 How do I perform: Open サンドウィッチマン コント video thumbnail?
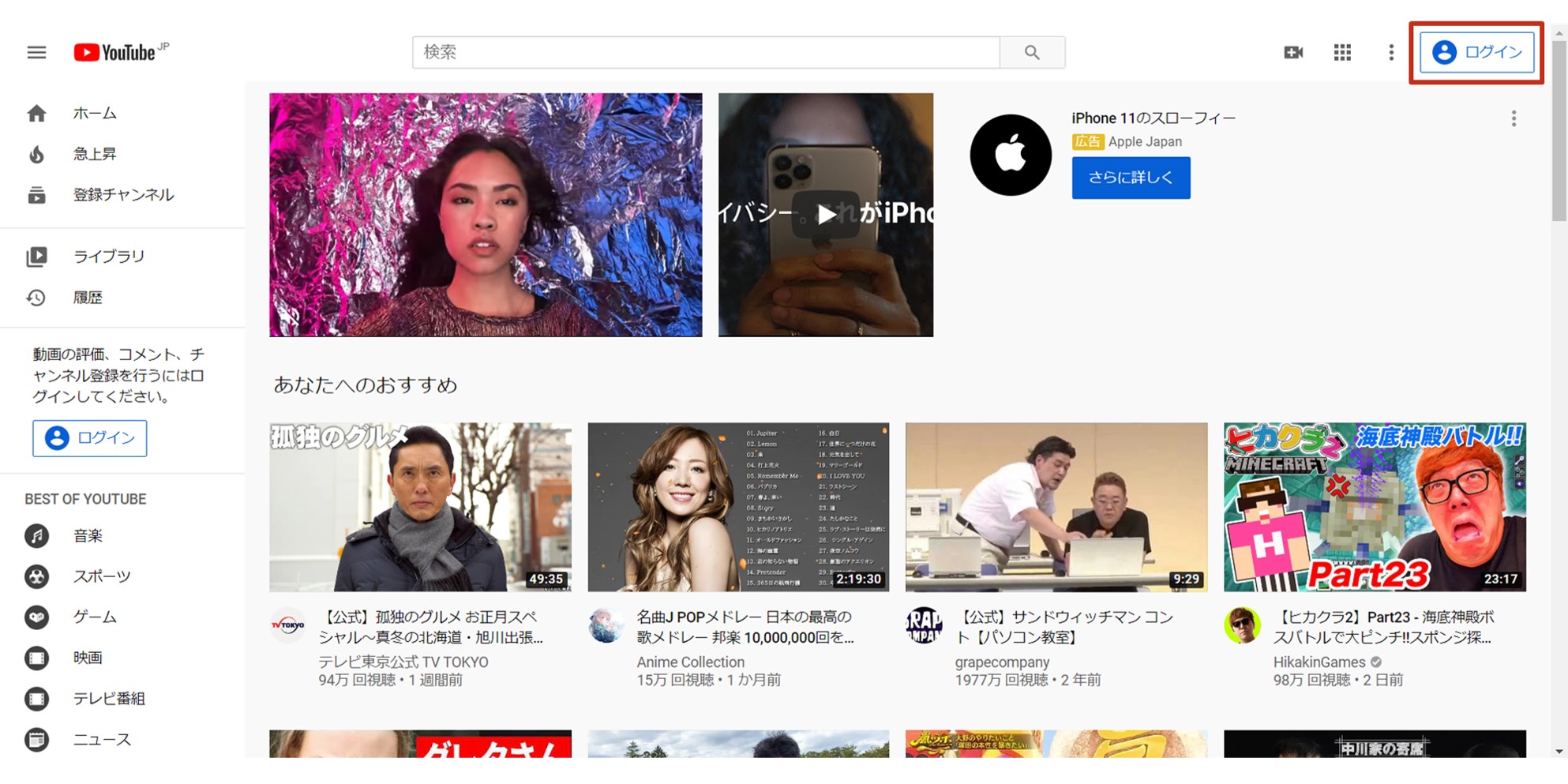click(1056, 507)
